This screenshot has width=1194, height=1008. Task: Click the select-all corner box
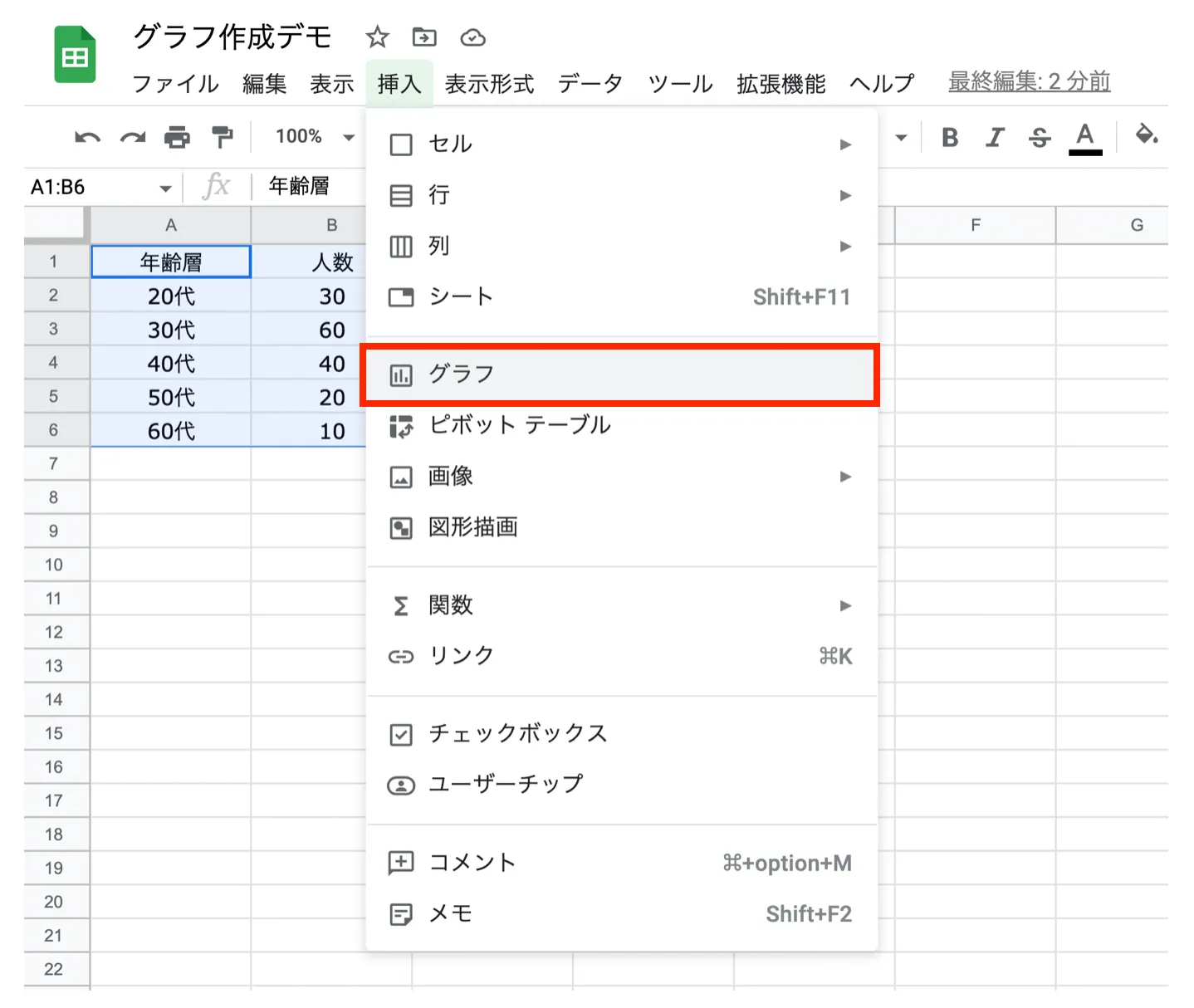coord(55,225)
